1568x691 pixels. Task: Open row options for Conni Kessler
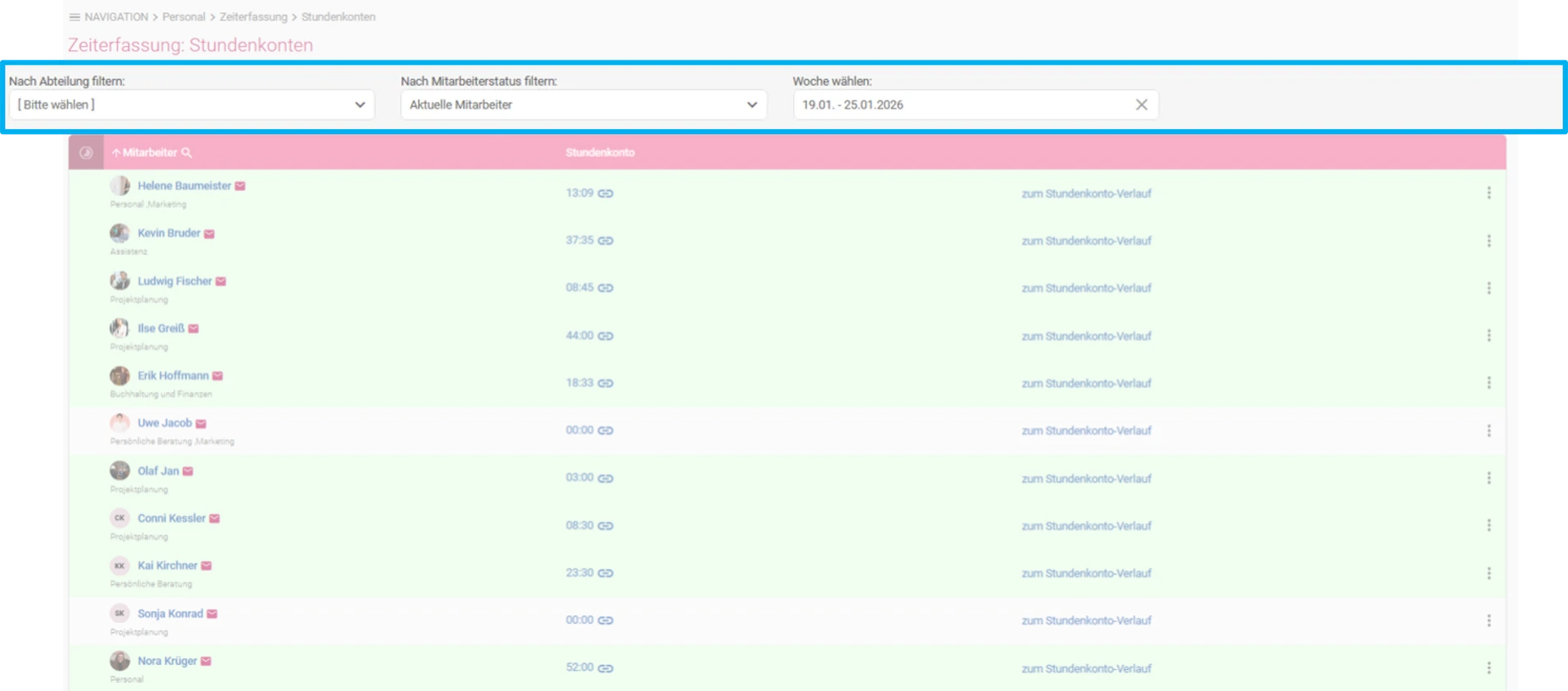click(x=1489, y=525)
